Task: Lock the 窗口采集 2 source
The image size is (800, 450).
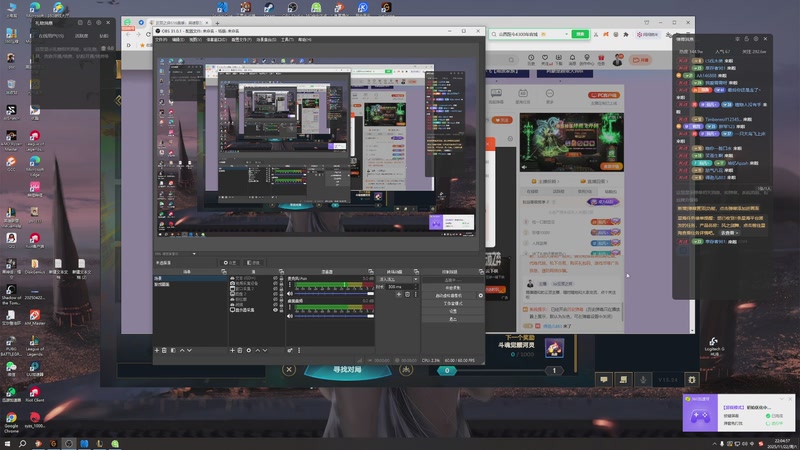Action: [x=281, y=289]
